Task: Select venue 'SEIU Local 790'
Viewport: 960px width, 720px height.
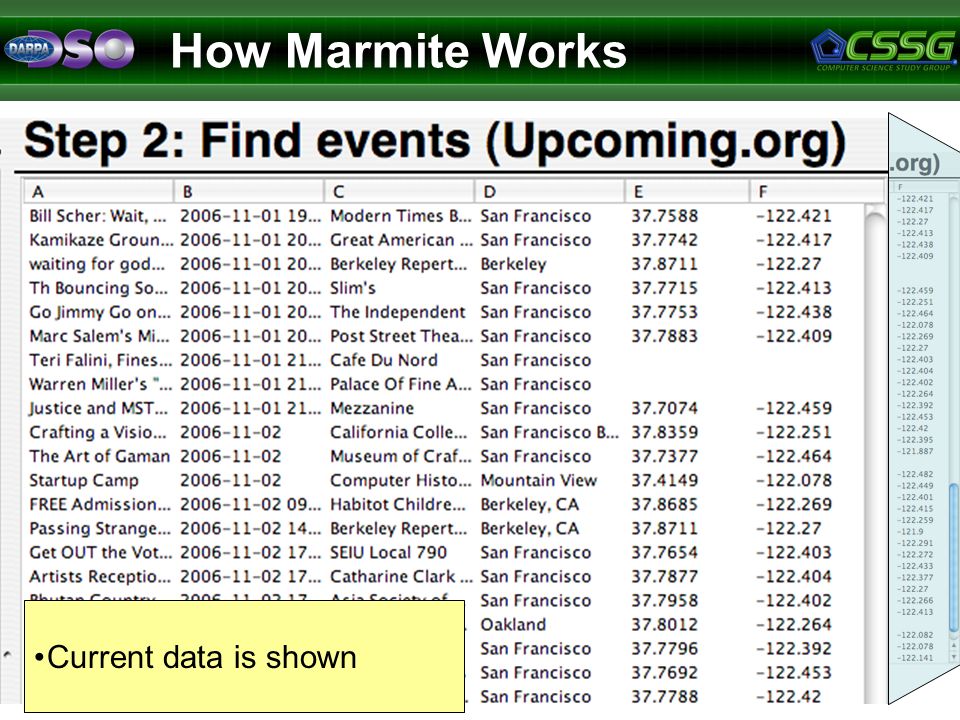Action: point(389,552)
